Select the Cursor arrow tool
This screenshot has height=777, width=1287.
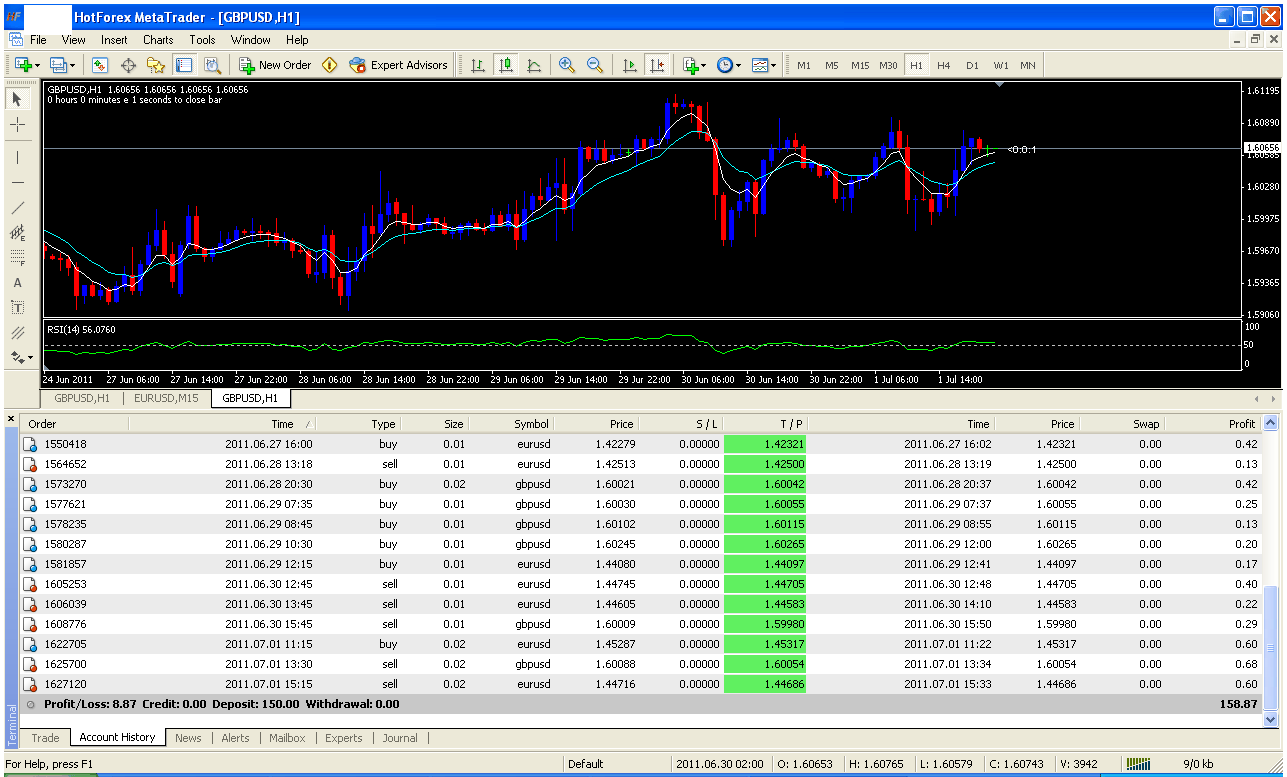[x=18, y=98]
